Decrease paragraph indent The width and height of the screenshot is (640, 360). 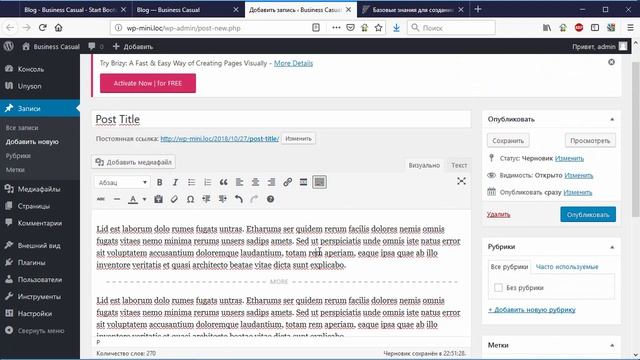click(x=206, y=199)
